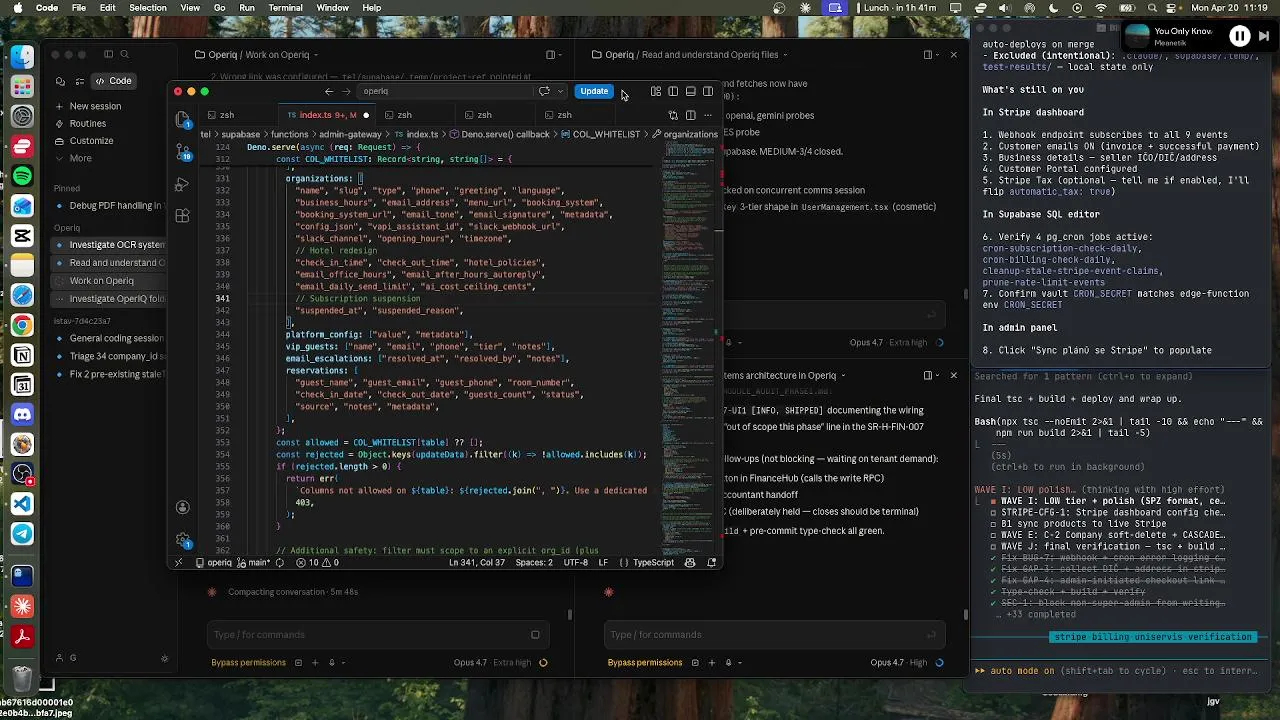Open Spaces: 2 indentation selector
Screen dimensions: 1280x720
coord(534,563)
